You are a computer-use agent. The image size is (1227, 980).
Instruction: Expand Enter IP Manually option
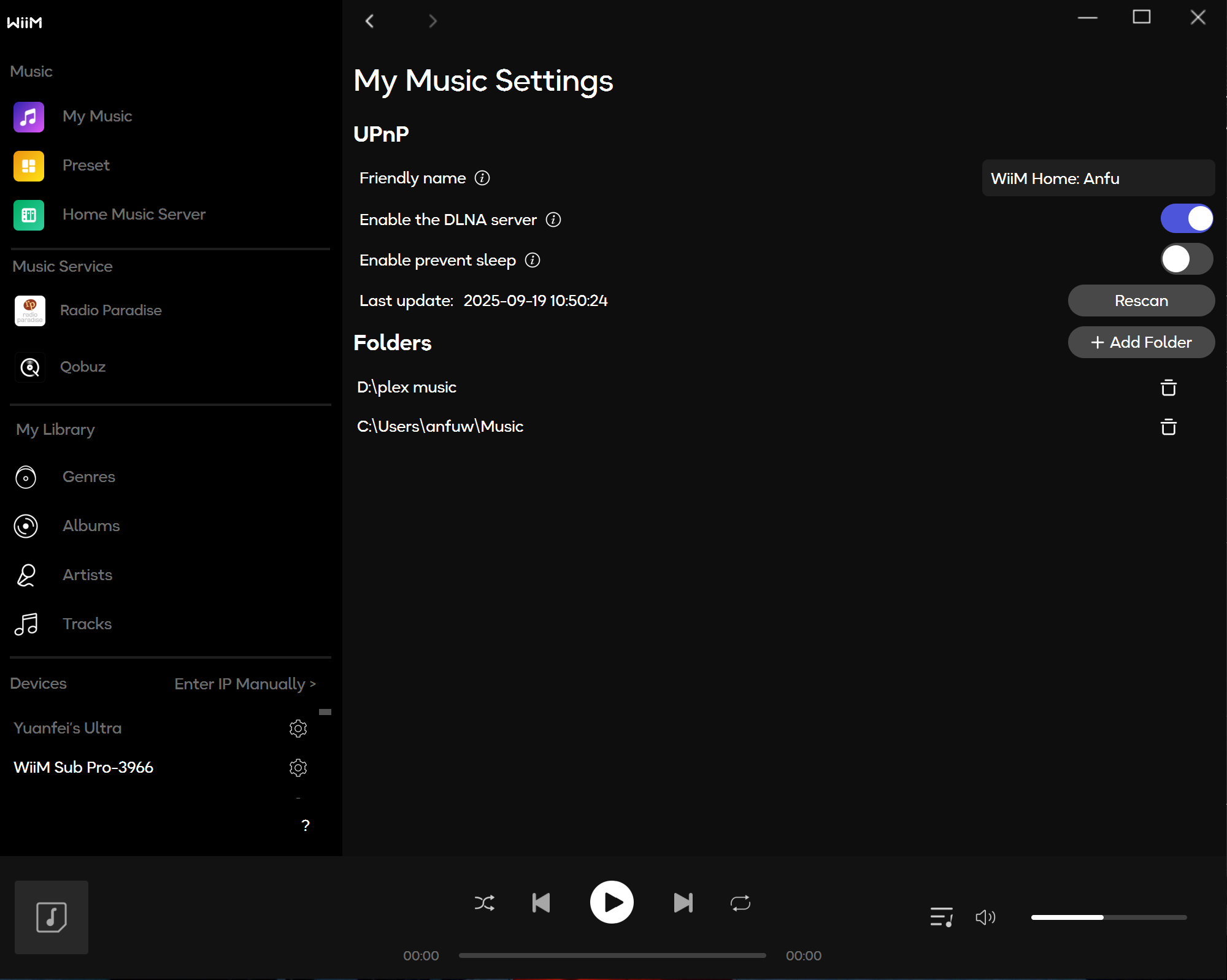(245, 683)
